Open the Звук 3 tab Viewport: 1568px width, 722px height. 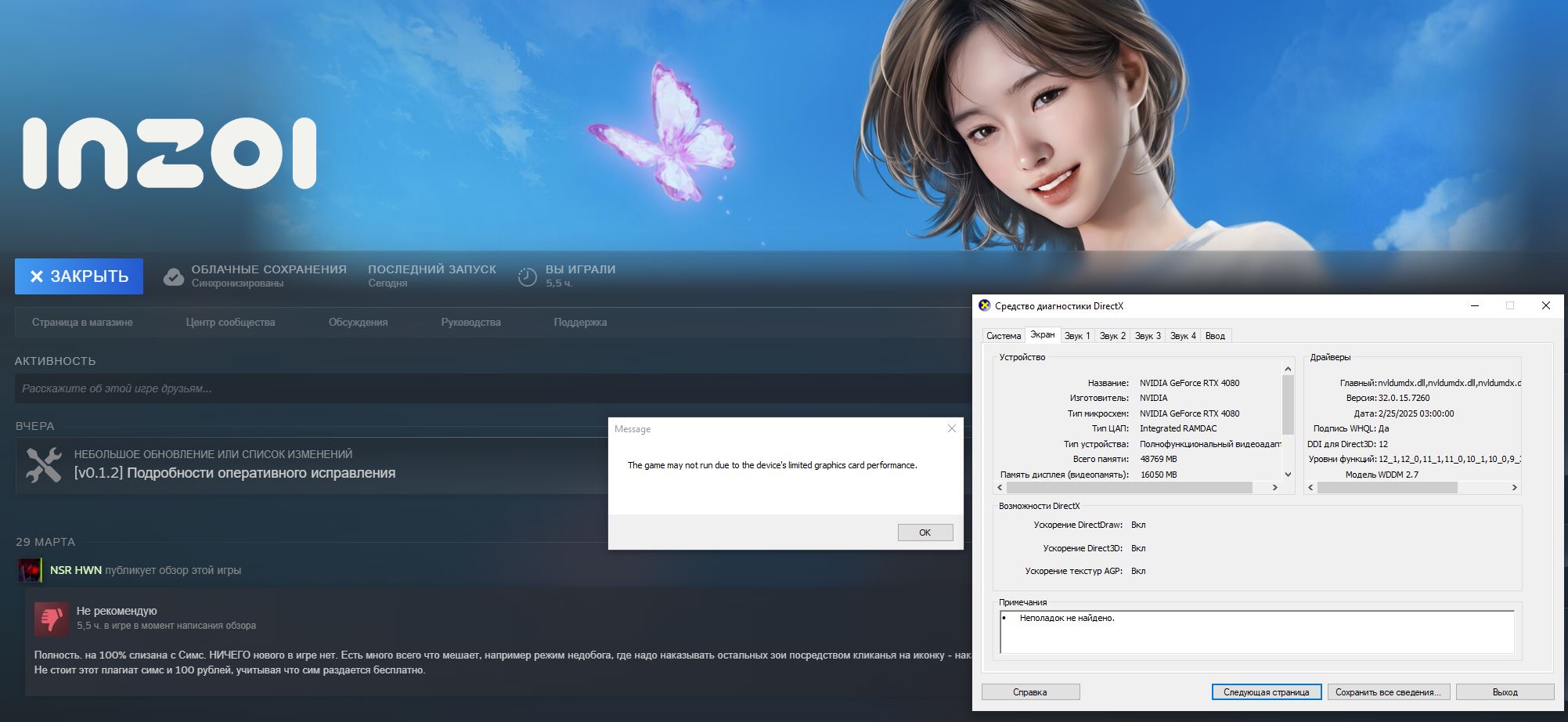pyautogui.click(x=1148, y=336)
